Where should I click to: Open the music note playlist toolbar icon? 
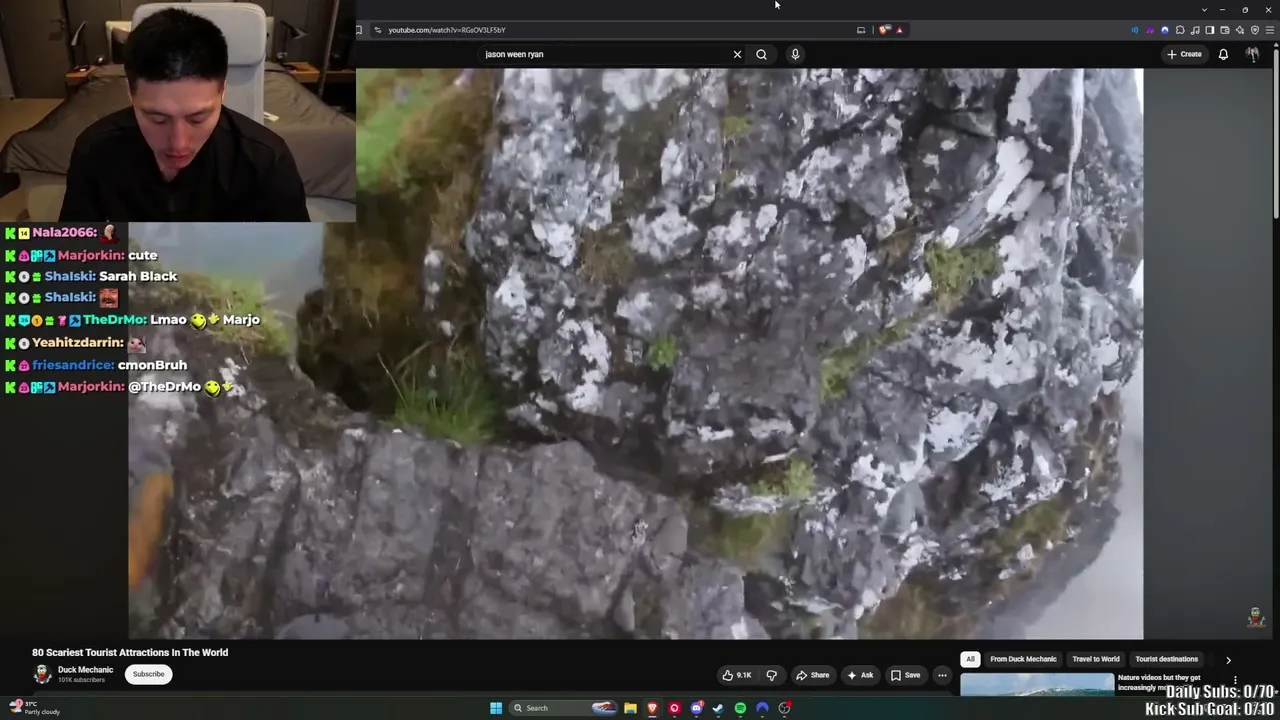[x=1195, y=30]
